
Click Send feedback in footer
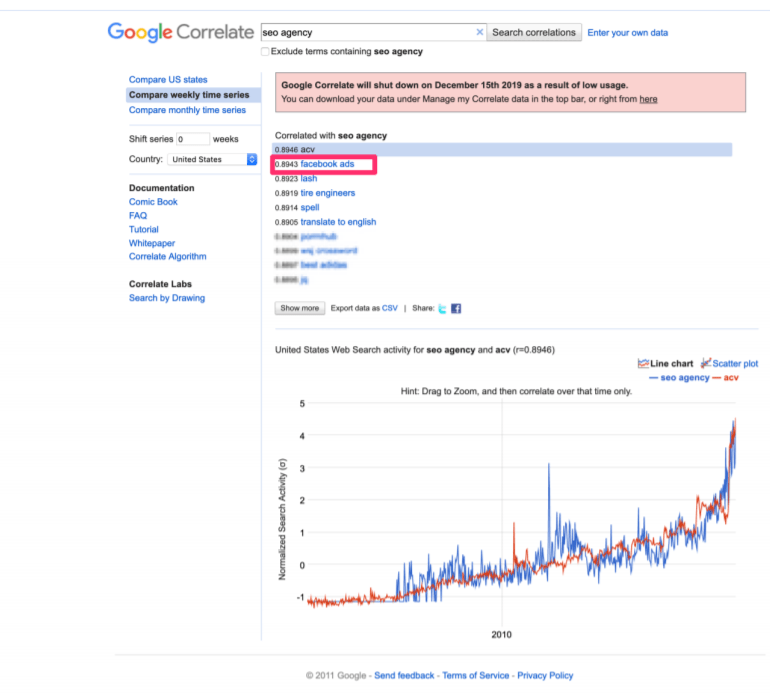pos(404,675)
